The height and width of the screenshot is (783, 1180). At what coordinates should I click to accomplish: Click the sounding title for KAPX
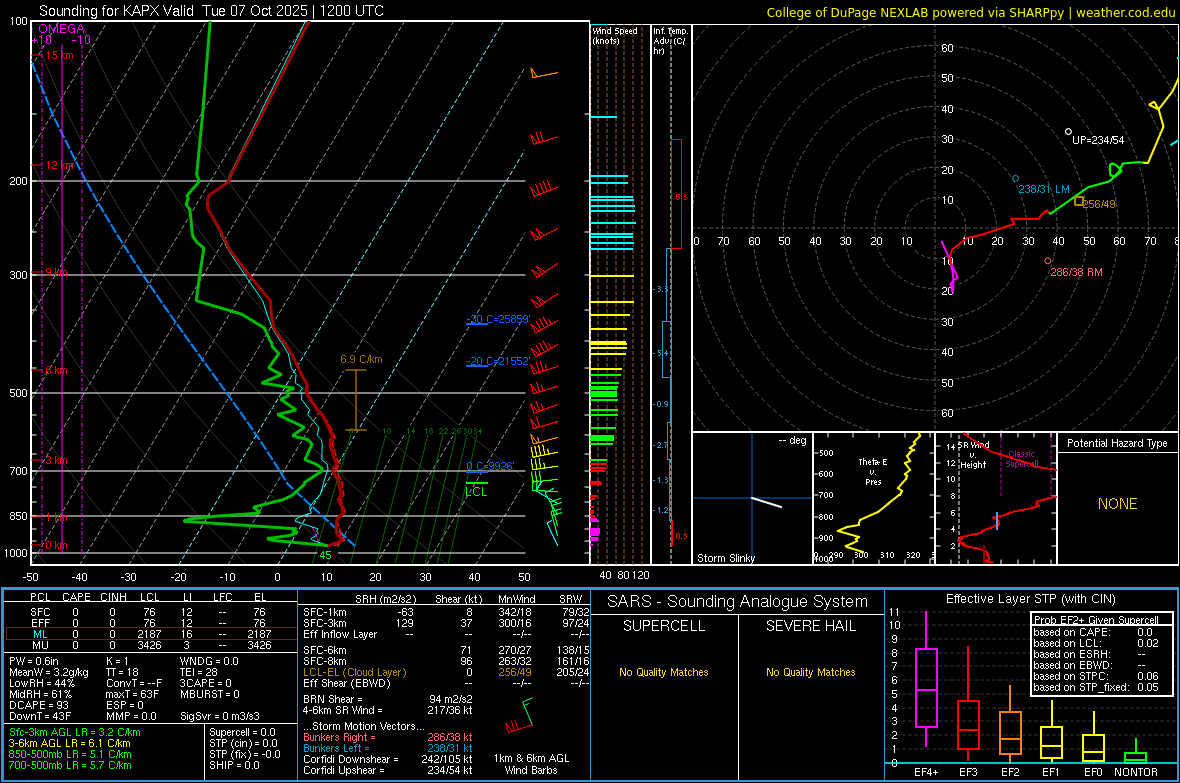click(x=211, y=11)
